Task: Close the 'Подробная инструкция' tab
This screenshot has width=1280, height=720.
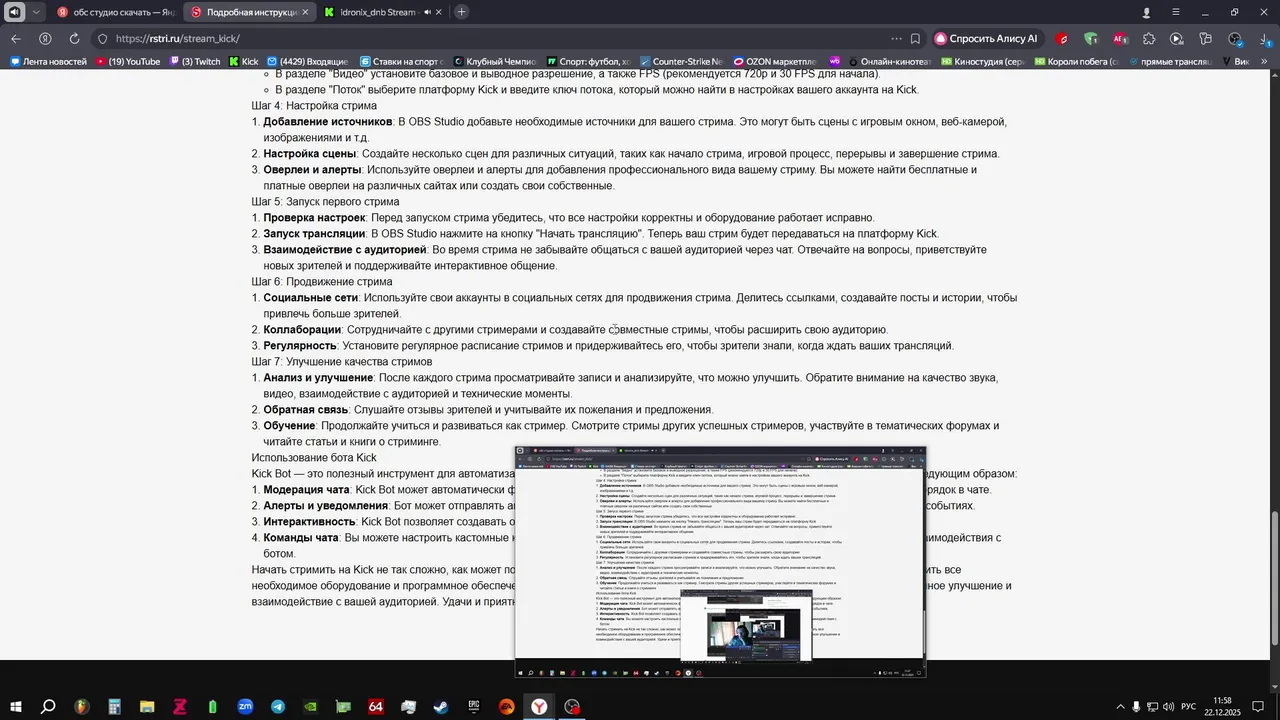Action: 307,12
